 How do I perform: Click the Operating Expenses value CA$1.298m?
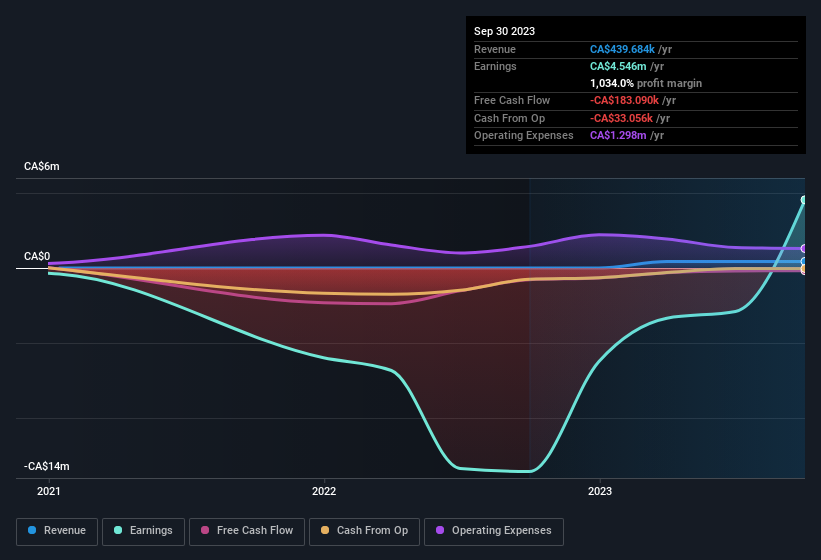click(618, 136)
